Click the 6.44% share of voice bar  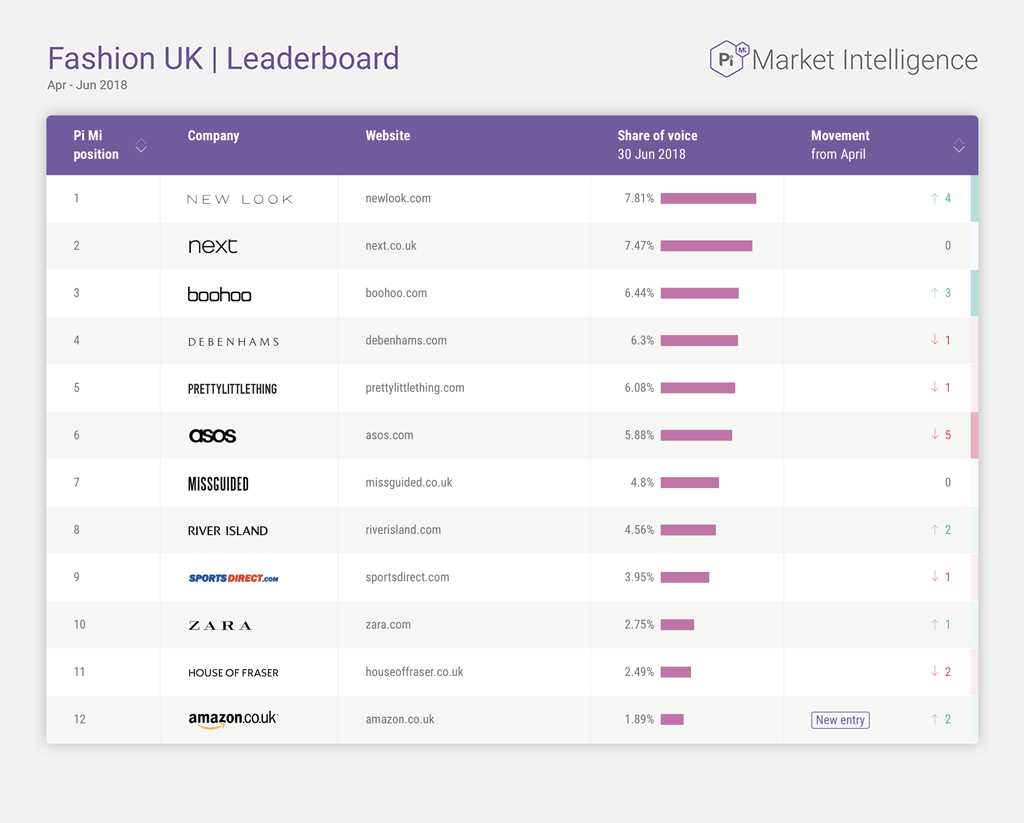click(700, 293)
